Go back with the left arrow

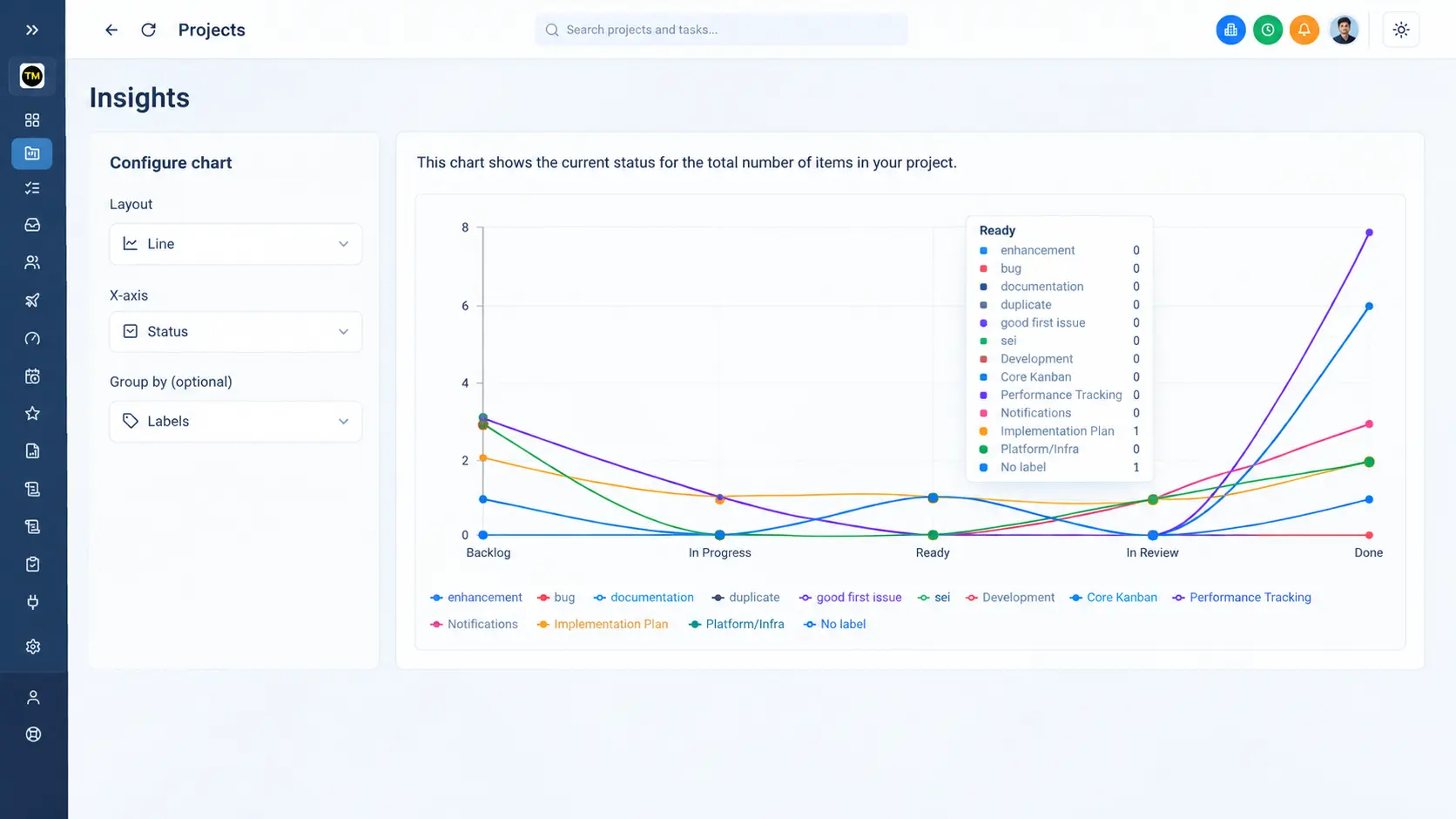pos(111,30)
